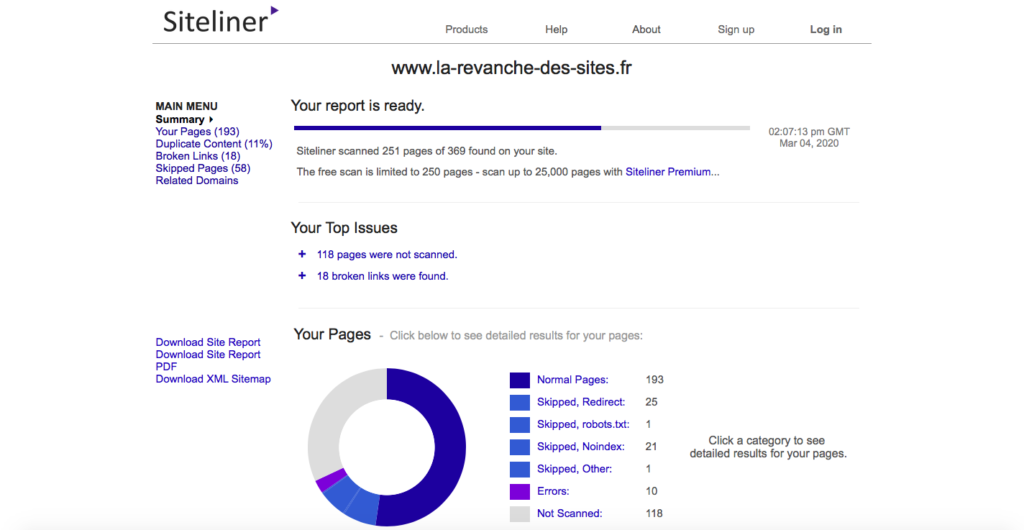Click the Skipped, Redirect color swatch
Screen dimensions: 1024x530
point(520,402)
